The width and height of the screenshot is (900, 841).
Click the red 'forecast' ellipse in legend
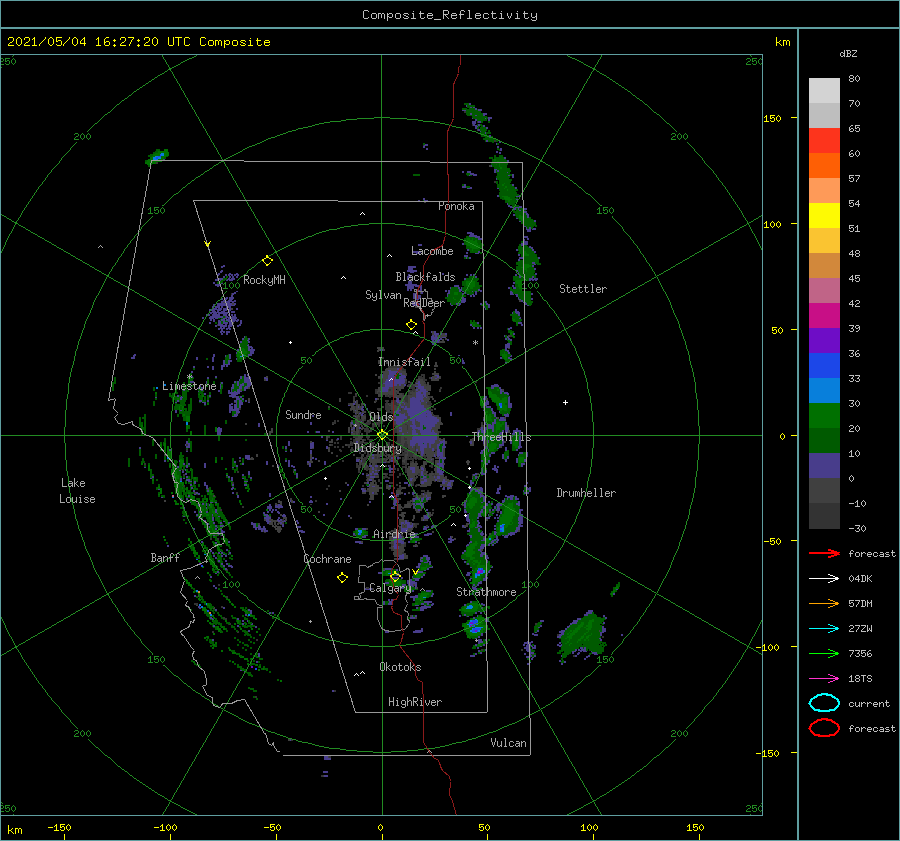(x=824, y=728)
